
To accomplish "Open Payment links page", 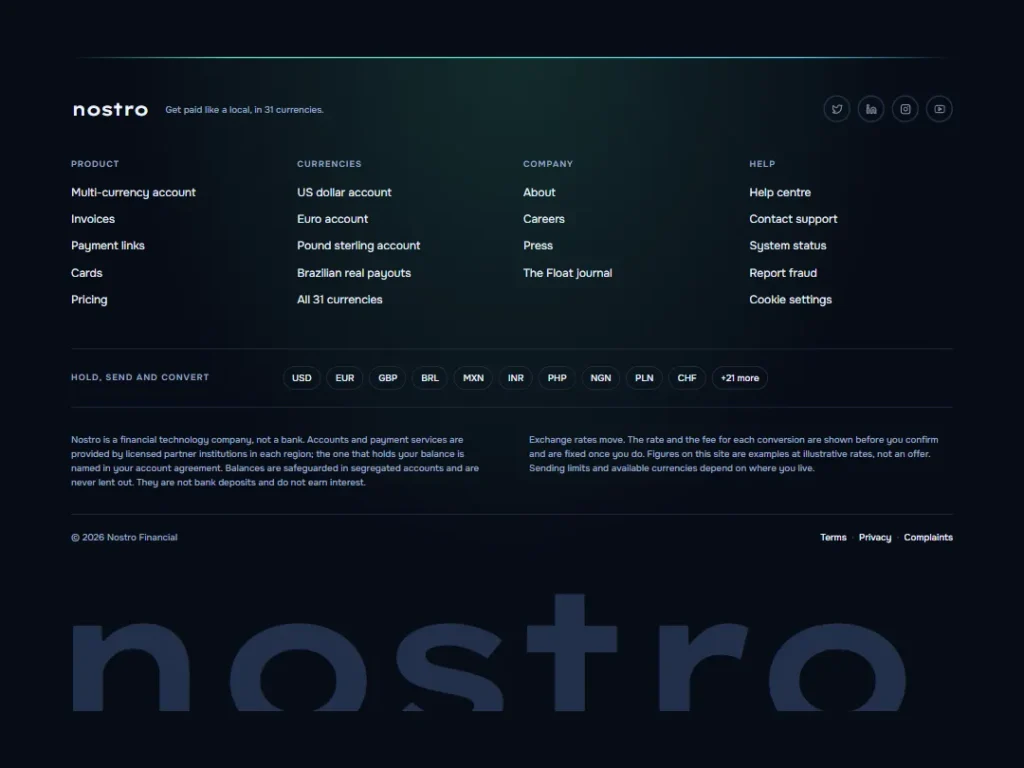I will pos(108,246).
